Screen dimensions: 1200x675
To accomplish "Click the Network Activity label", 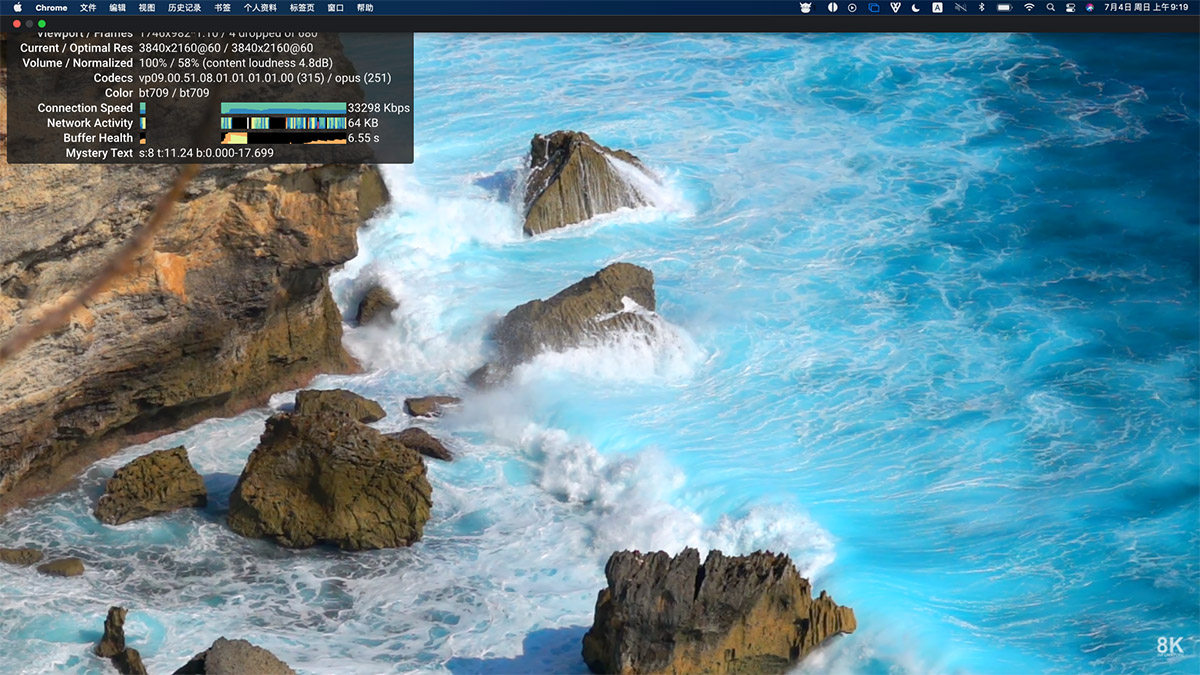I will pyautogui.click(x=90, y=123).
